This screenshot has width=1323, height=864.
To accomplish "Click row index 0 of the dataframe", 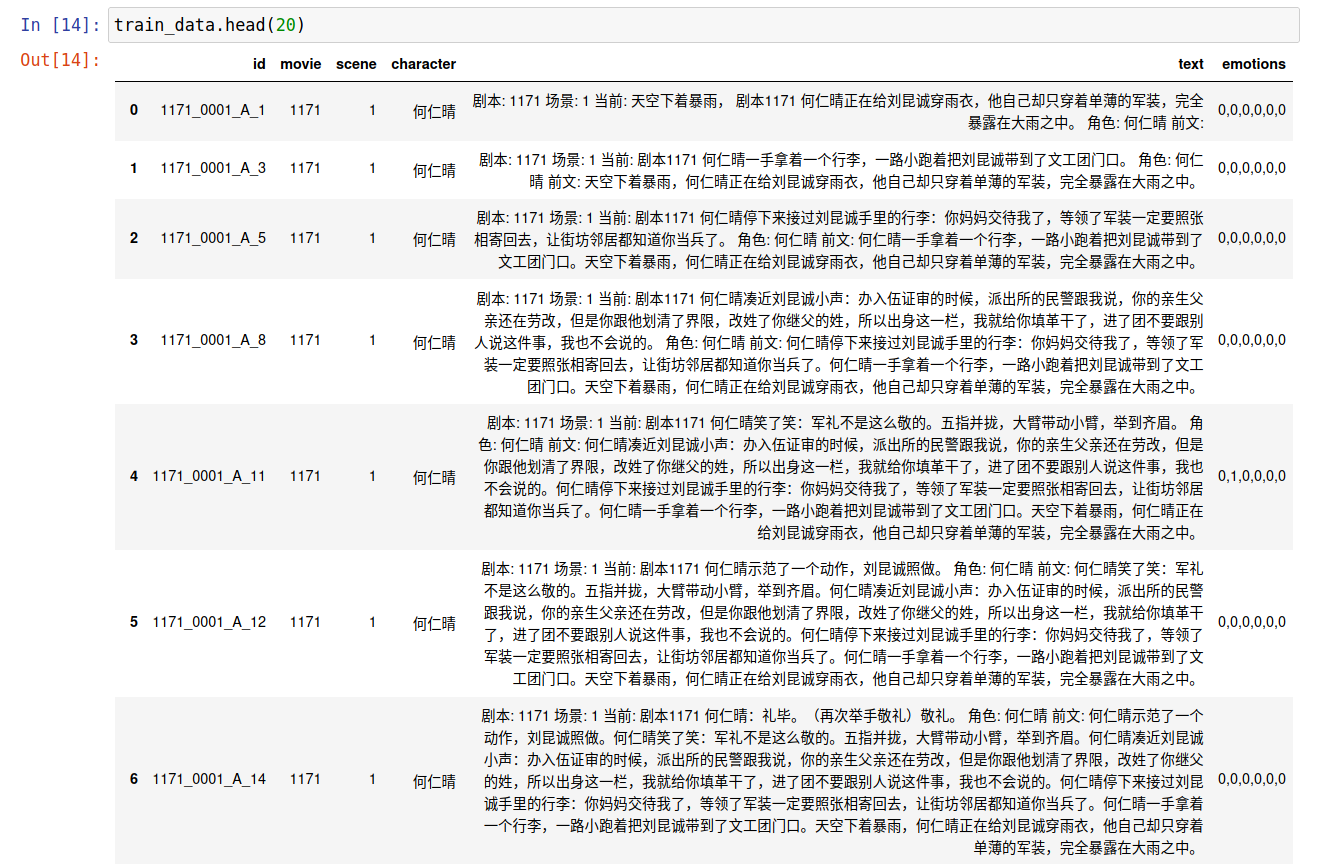I will [134, 111].
